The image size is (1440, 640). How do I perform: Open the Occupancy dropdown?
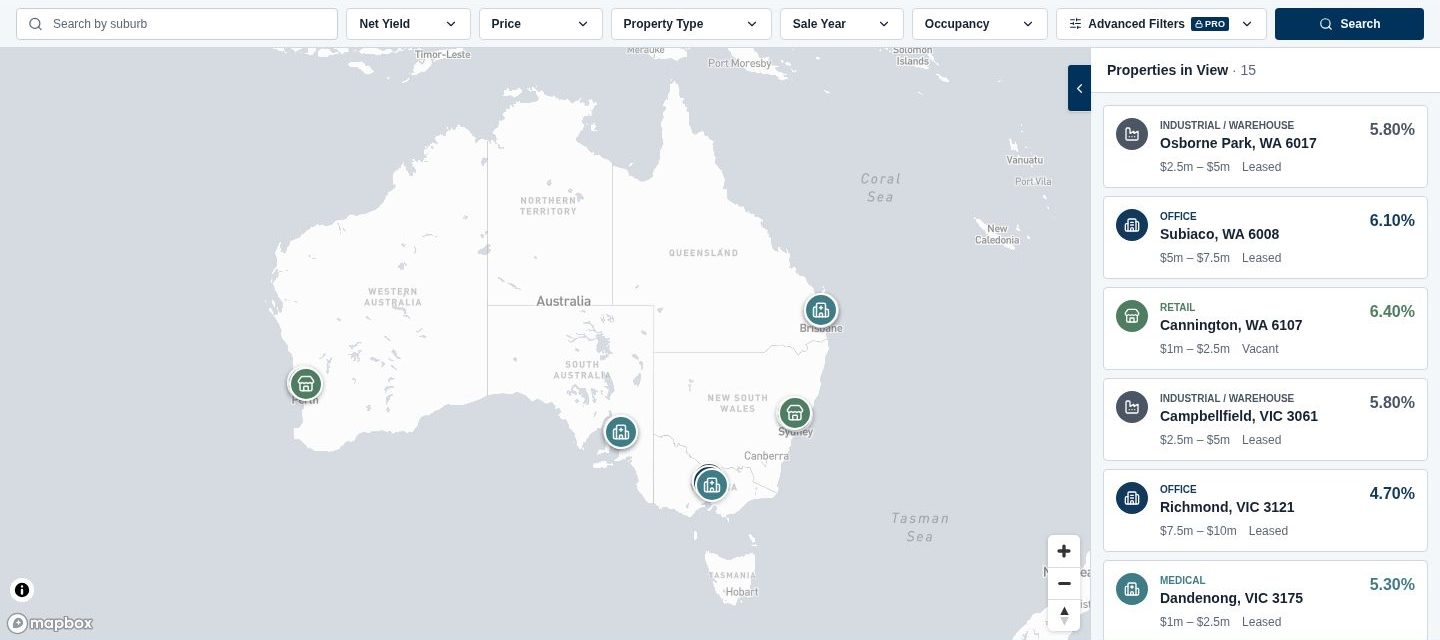(x=980, y=24)
